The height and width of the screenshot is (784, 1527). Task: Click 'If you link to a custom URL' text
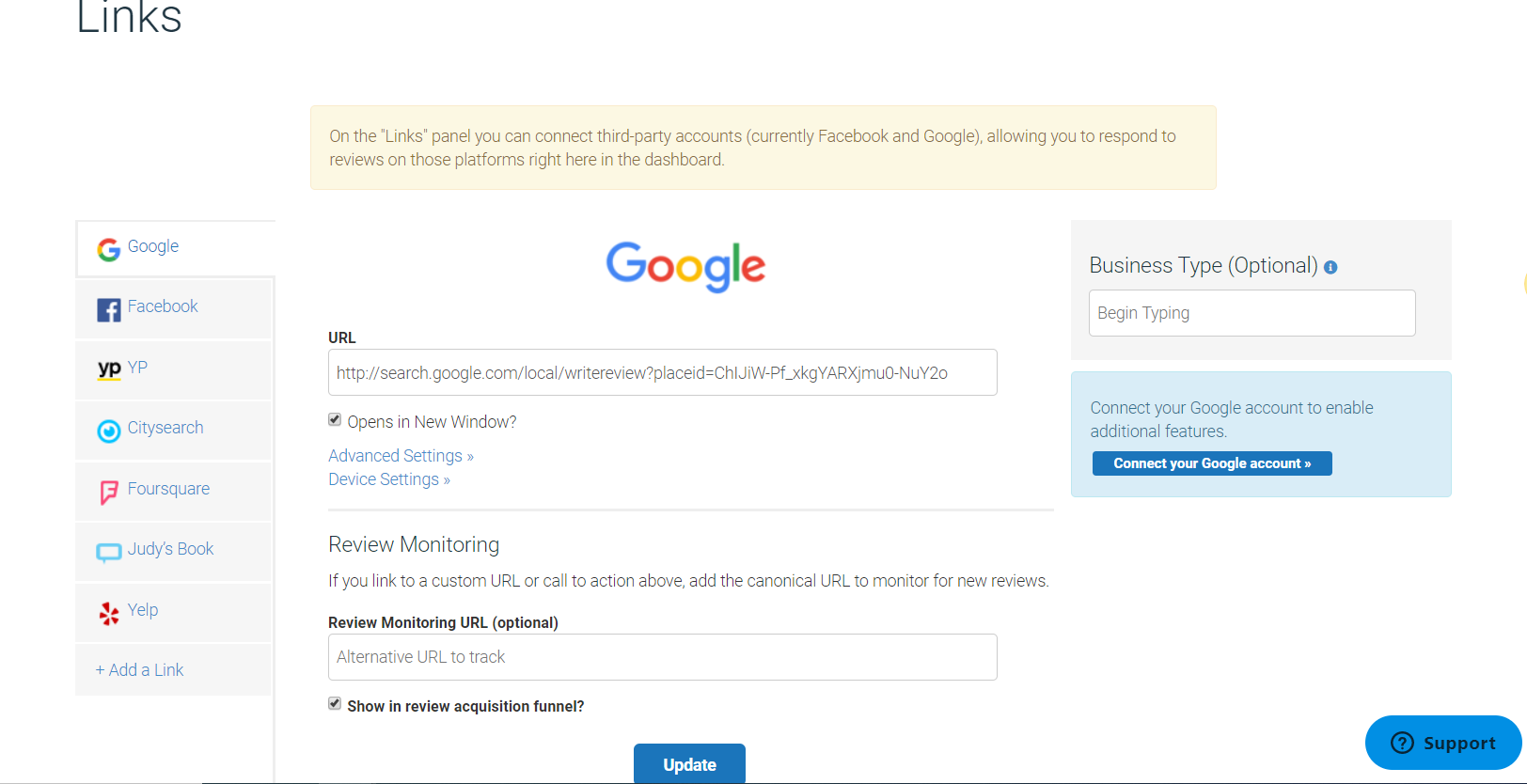point(688,581)
